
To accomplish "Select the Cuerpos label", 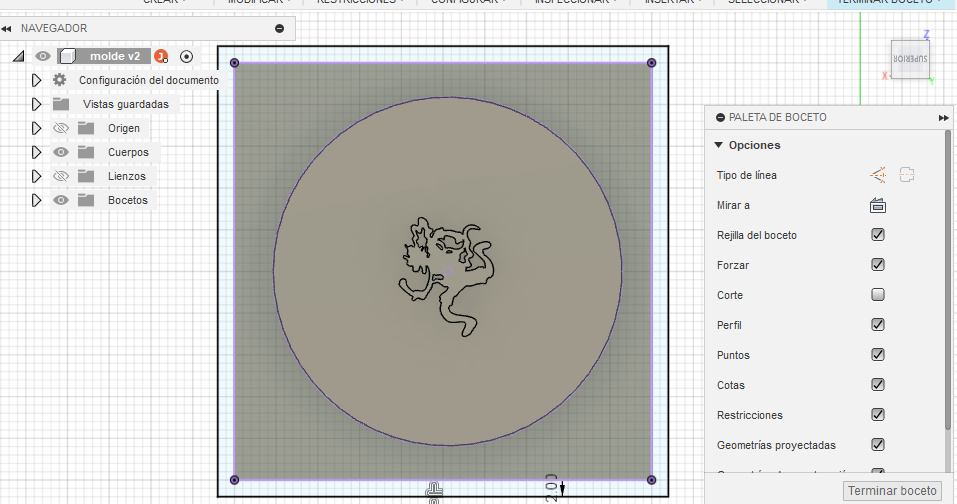I will (x=128, y=152).
